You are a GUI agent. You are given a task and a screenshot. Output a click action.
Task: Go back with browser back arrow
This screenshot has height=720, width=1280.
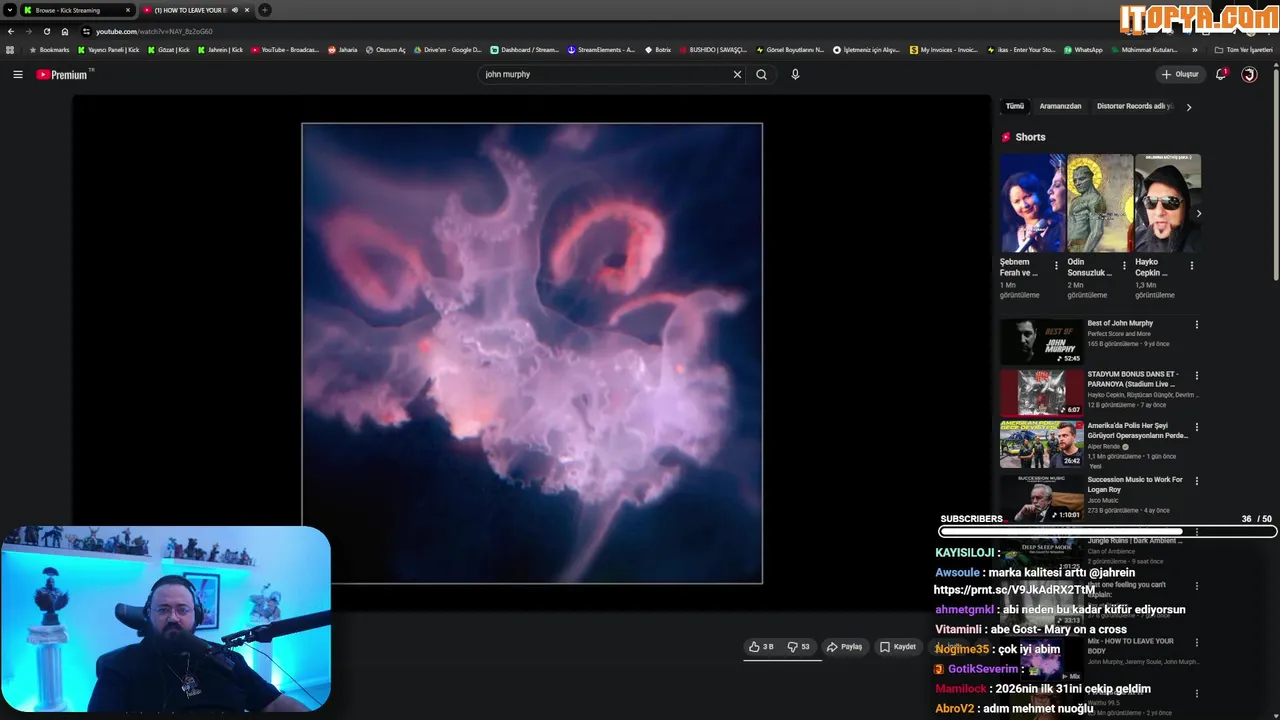click(10, 31)
